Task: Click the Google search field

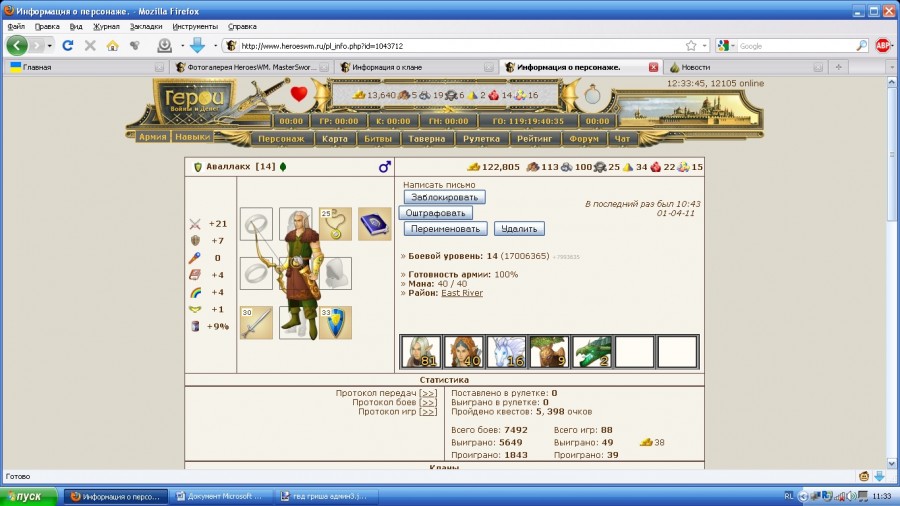Action: [x=797, y=46]
